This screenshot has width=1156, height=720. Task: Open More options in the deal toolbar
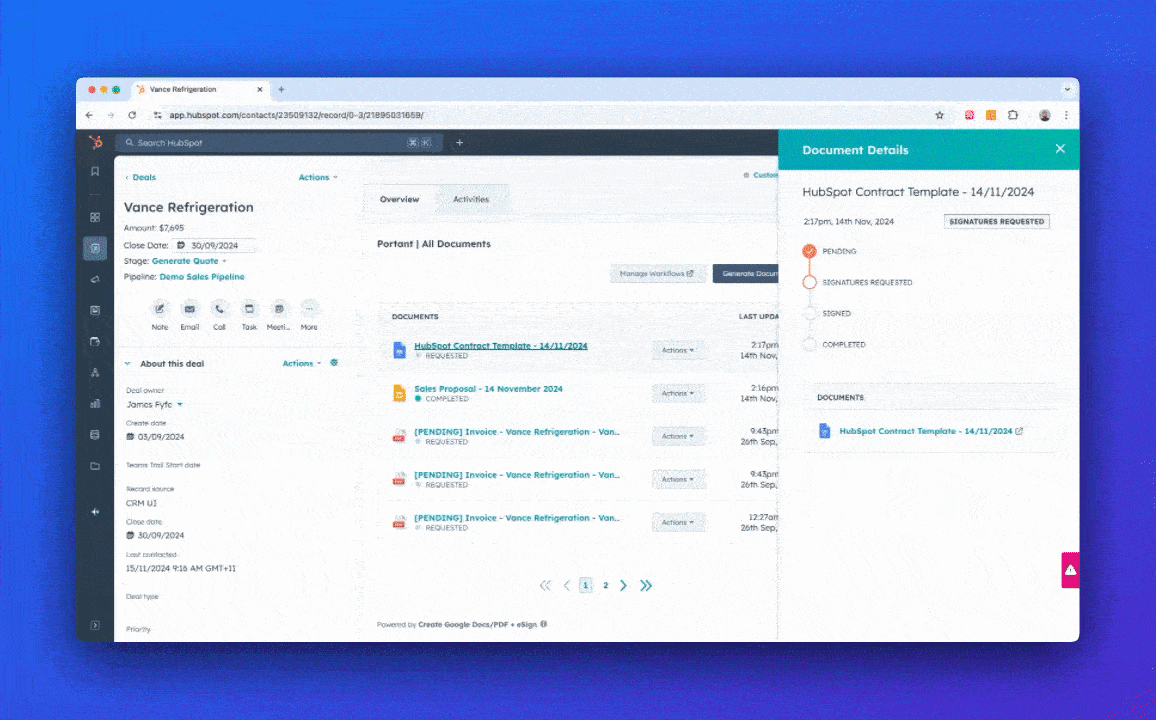309,309
